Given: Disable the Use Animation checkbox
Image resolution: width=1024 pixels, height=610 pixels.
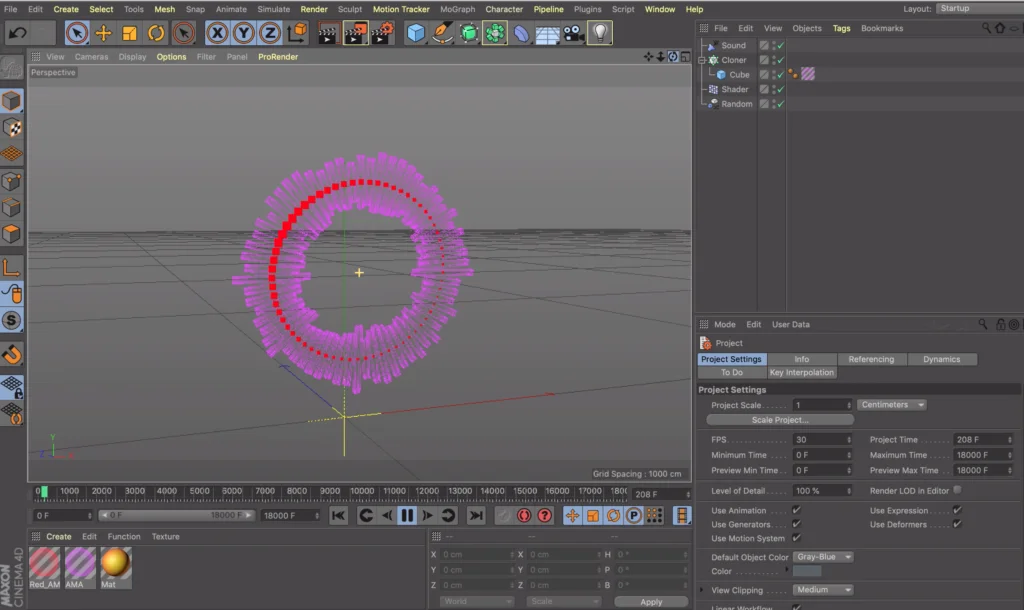Looking at the screenshot, I should pos(796,511).
